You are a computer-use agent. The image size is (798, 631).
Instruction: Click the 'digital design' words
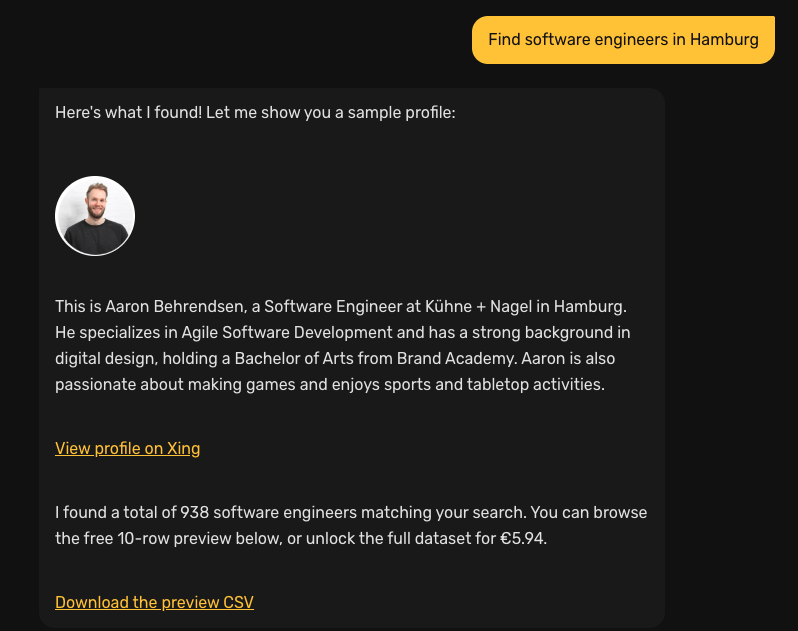pyautogui.click(x=104, y=358)
